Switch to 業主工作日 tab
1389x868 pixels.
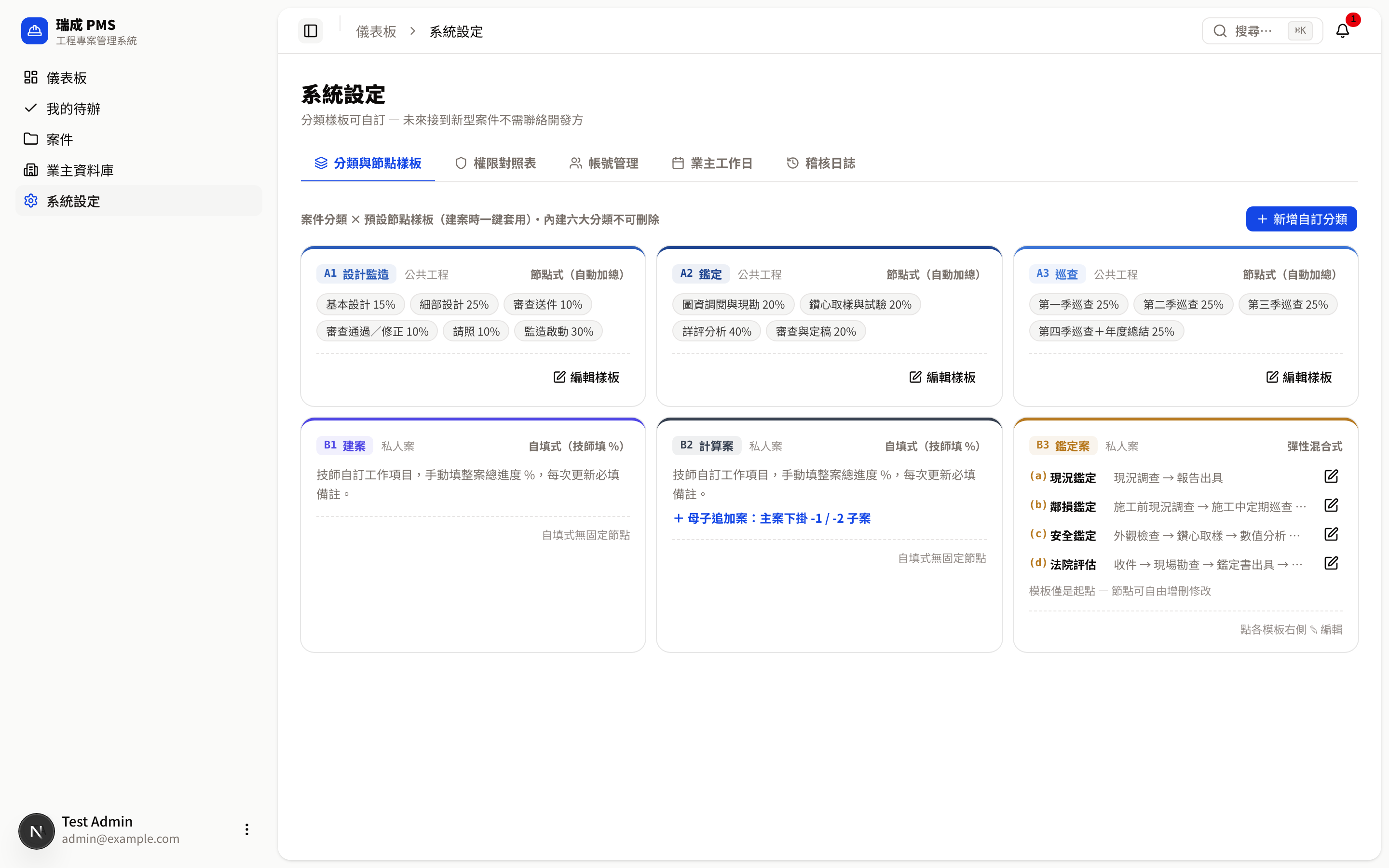click(712, 163)
